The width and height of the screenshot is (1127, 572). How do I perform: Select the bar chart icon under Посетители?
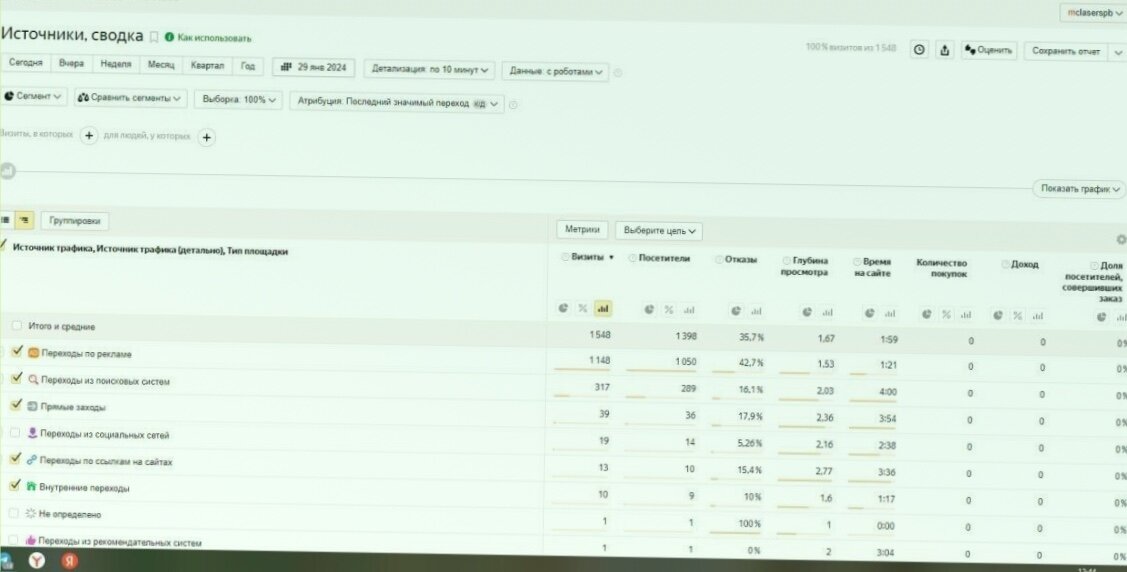coord(689,310)
